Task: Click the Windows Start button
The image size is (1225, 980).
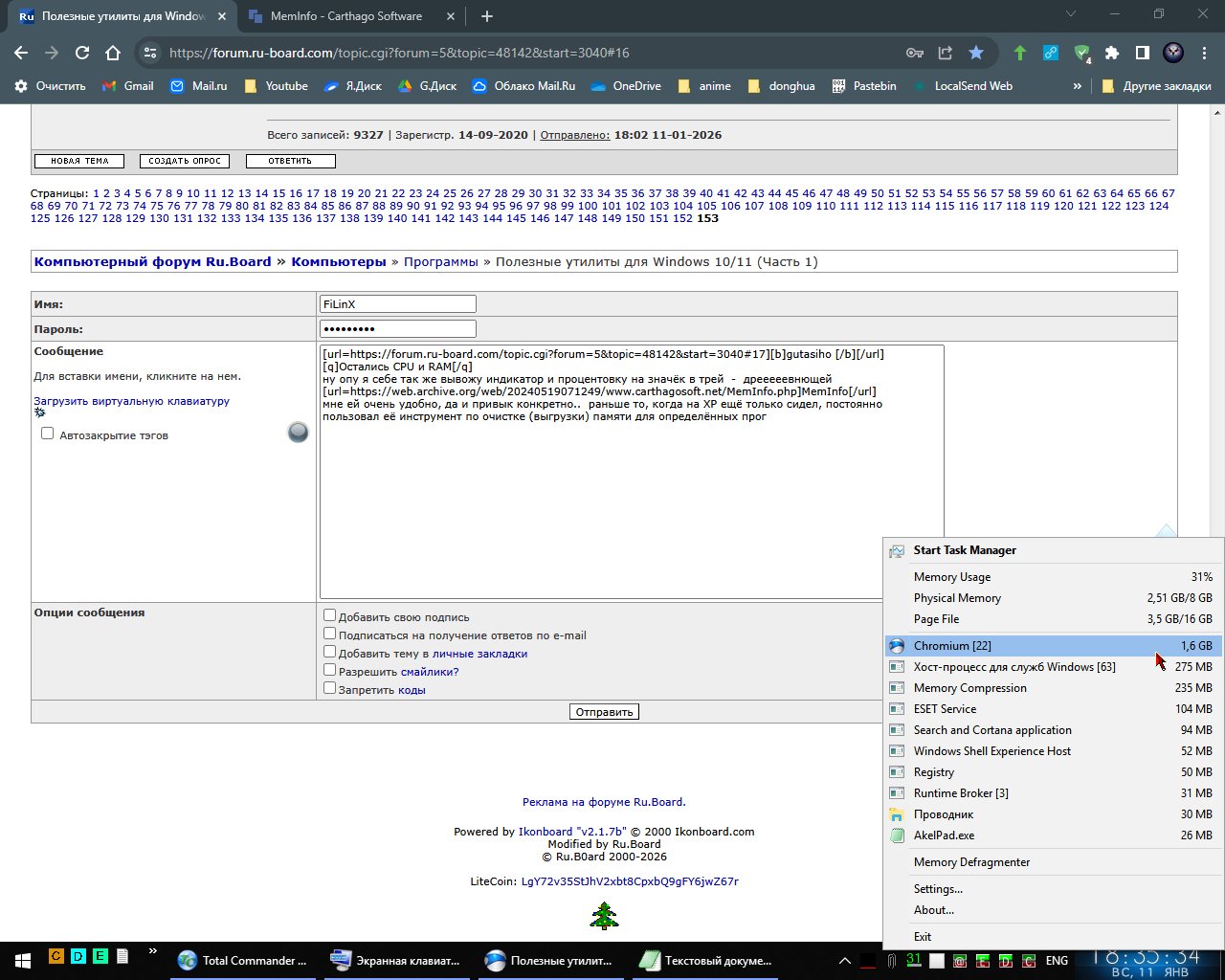Action: (x=21, y=960)
